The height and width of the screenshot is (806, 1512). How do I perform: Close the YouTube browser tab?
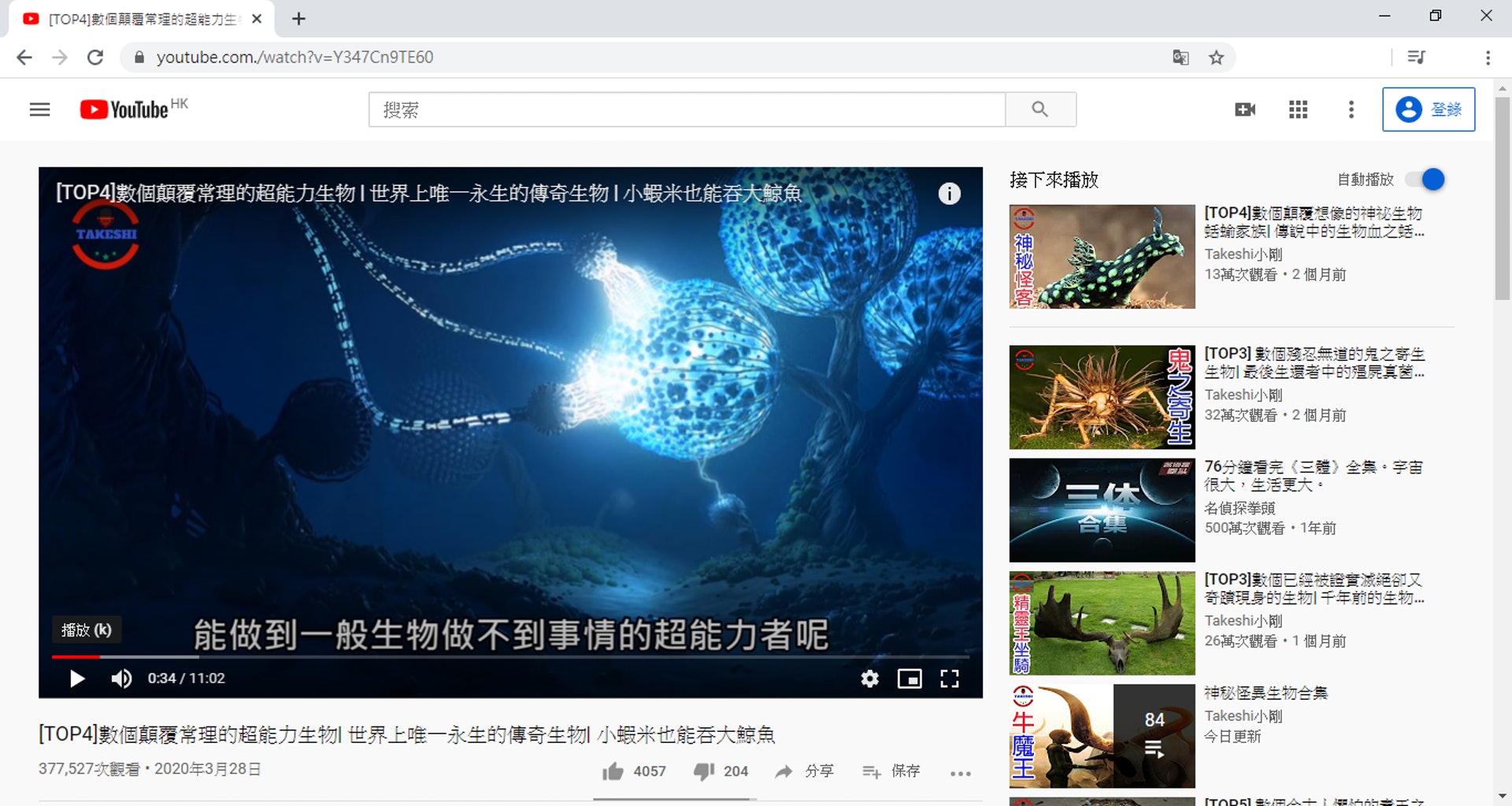click(x=257, y=19)
